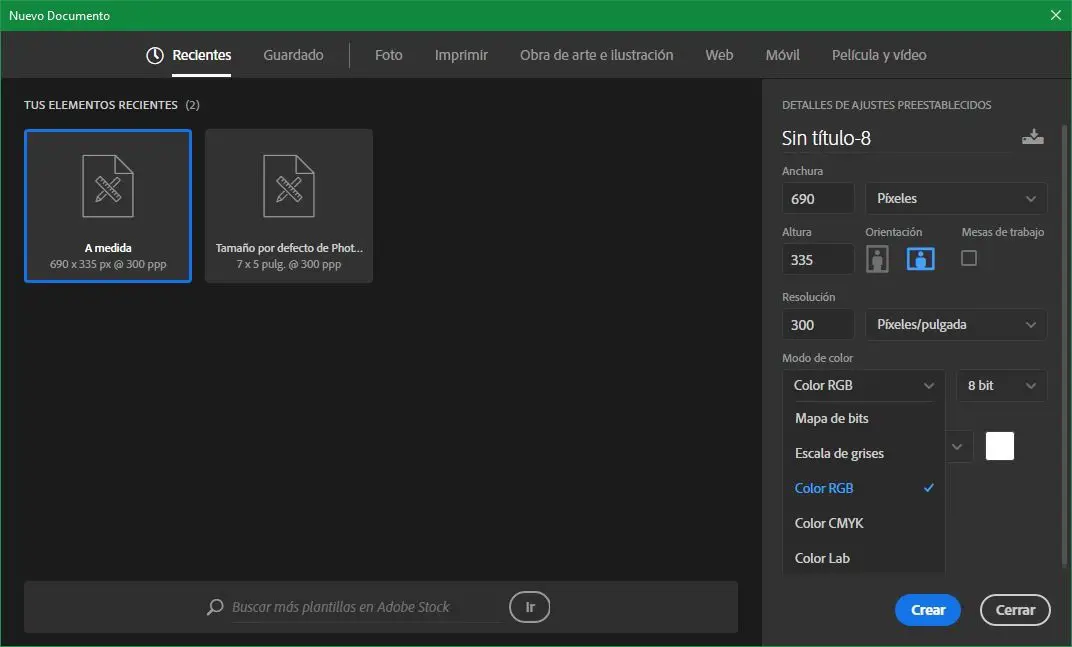Collapse the Color RGB mode dropdown
1072x647 pixels.
[x=863, y=385]
